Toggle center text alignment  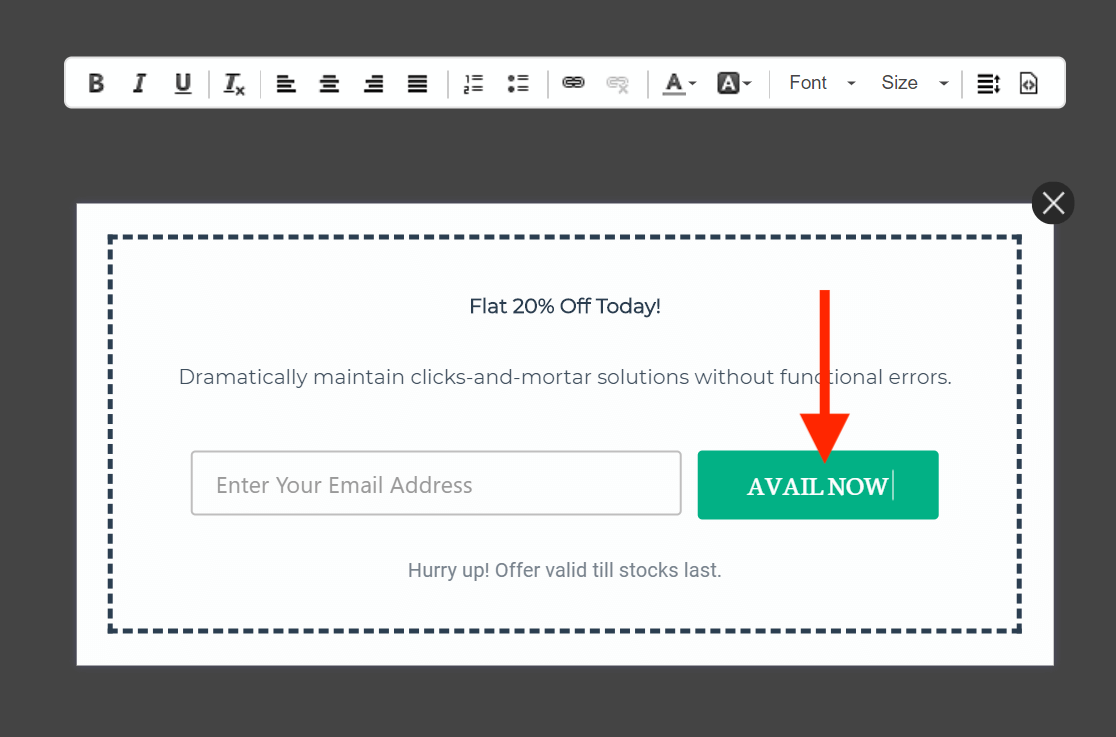(x=329, y=83)
